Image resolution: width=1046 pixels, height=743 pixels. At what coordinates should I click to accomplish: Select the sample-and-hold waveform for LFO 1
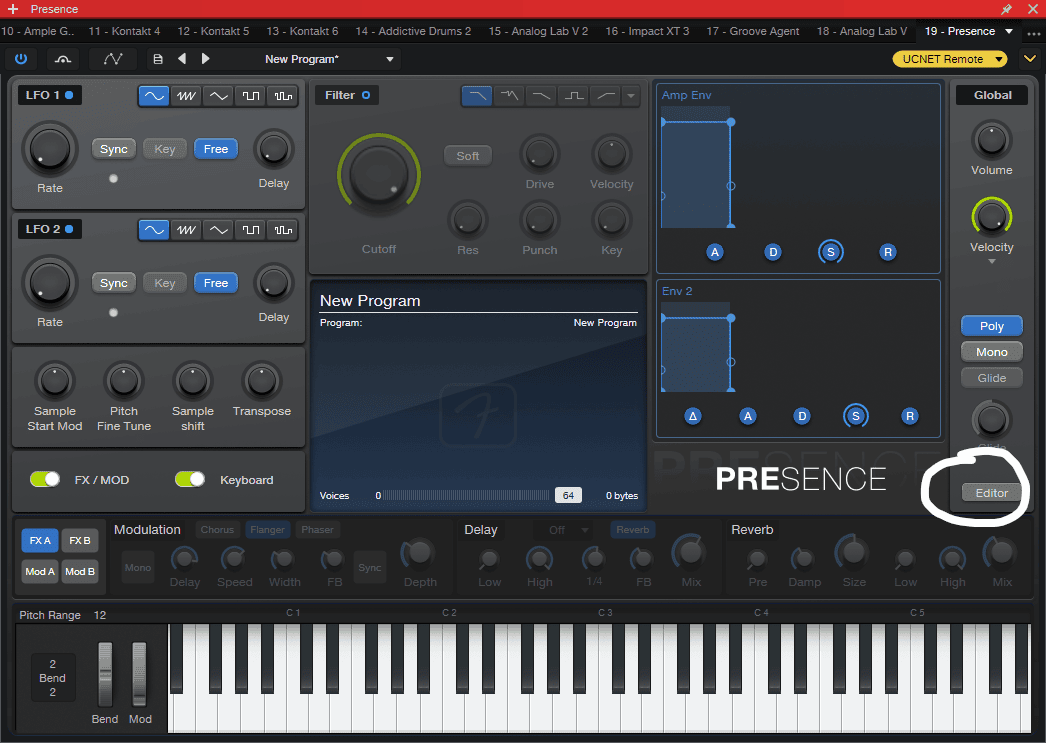(x=283, y=96)
